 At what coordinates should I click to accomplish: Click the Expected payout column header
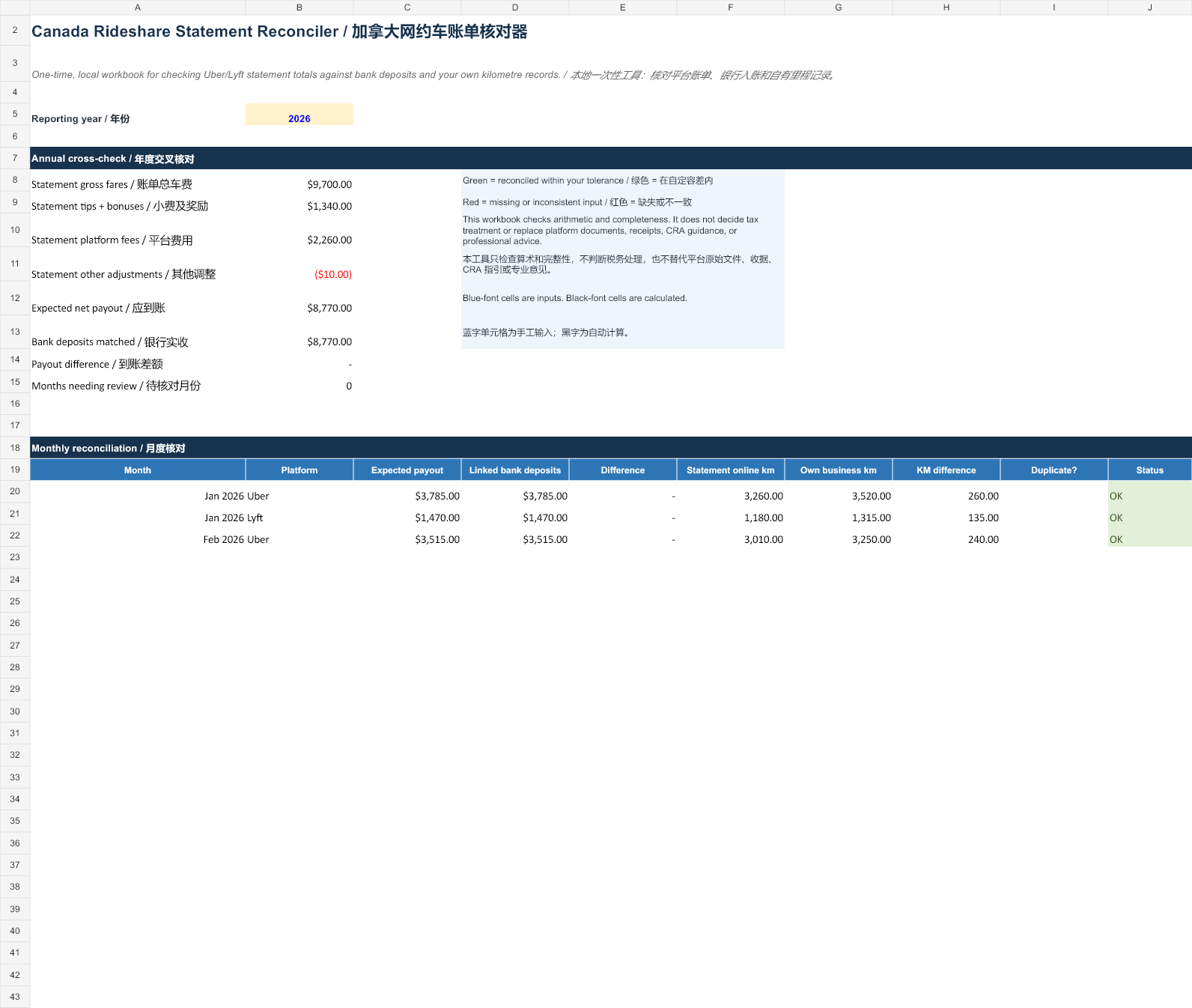click(407, 470)
